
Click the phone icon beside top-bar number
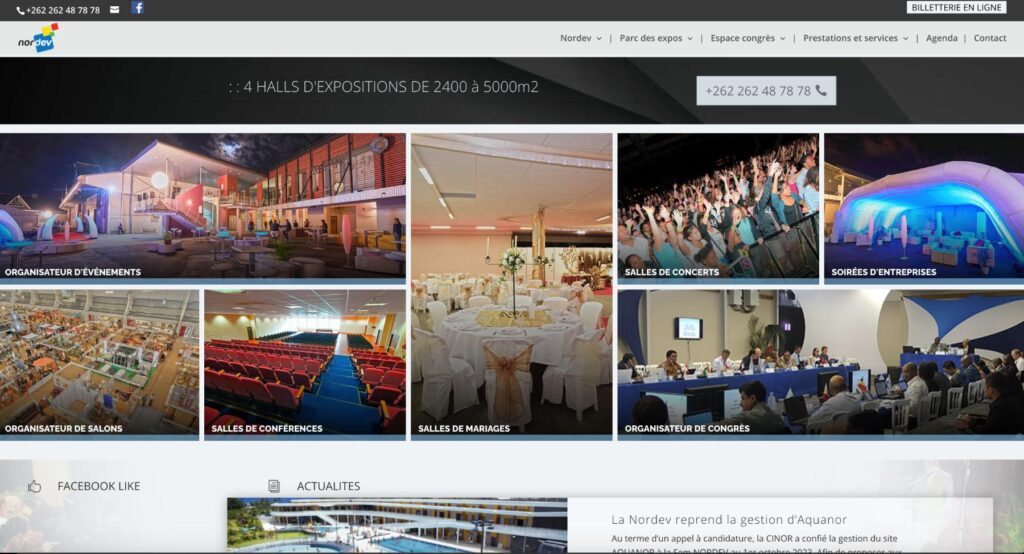pos(20,10)
